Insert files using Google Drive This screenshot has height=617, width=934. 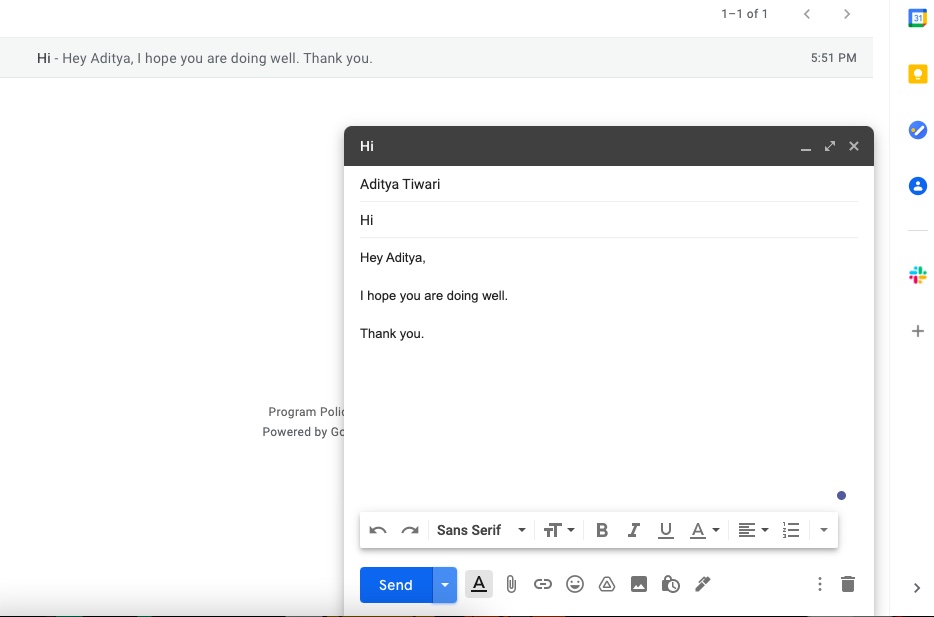click(x=607, y=584)
